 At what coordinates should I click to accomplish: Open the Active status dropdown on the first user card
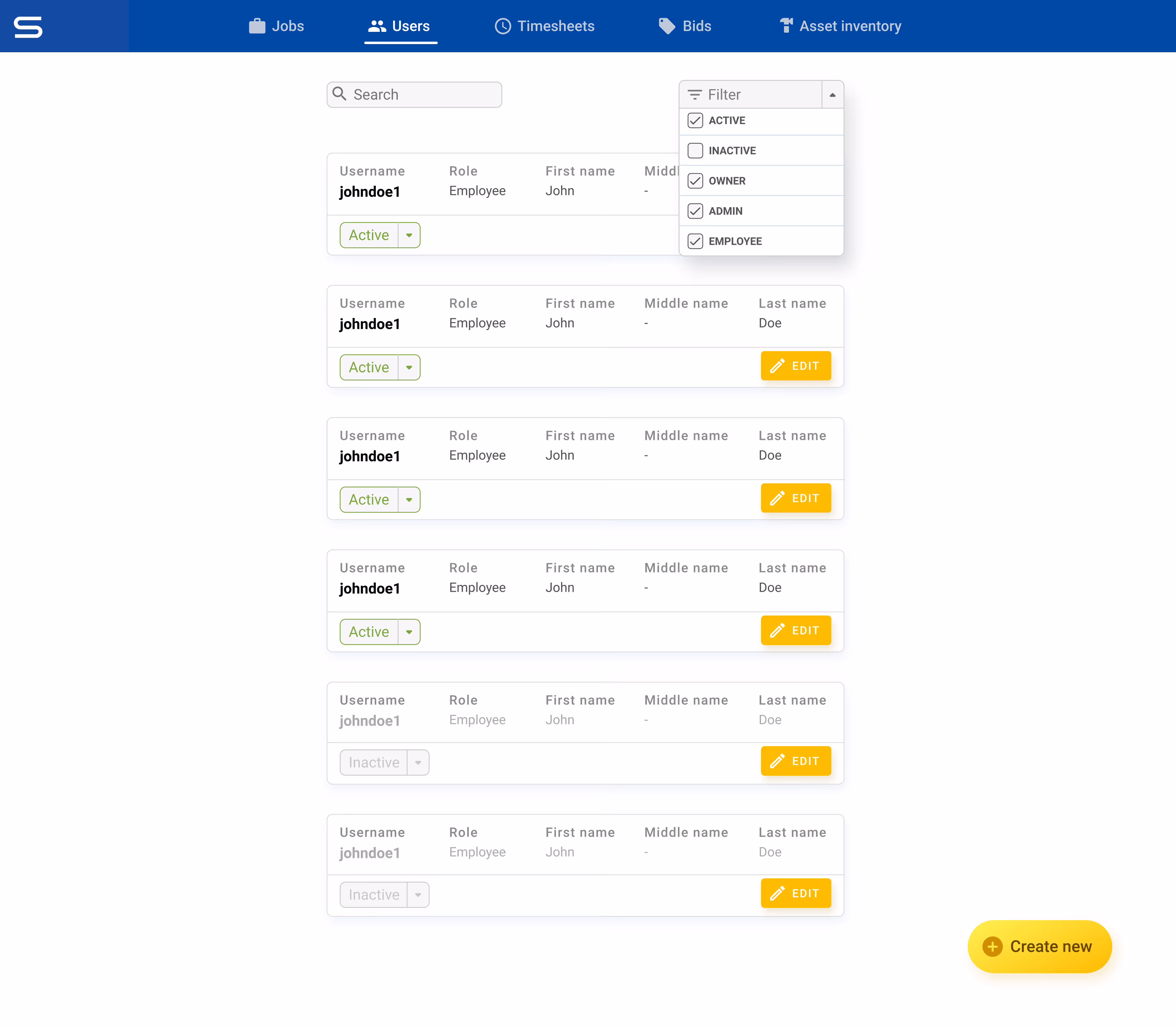coord(409,235)
